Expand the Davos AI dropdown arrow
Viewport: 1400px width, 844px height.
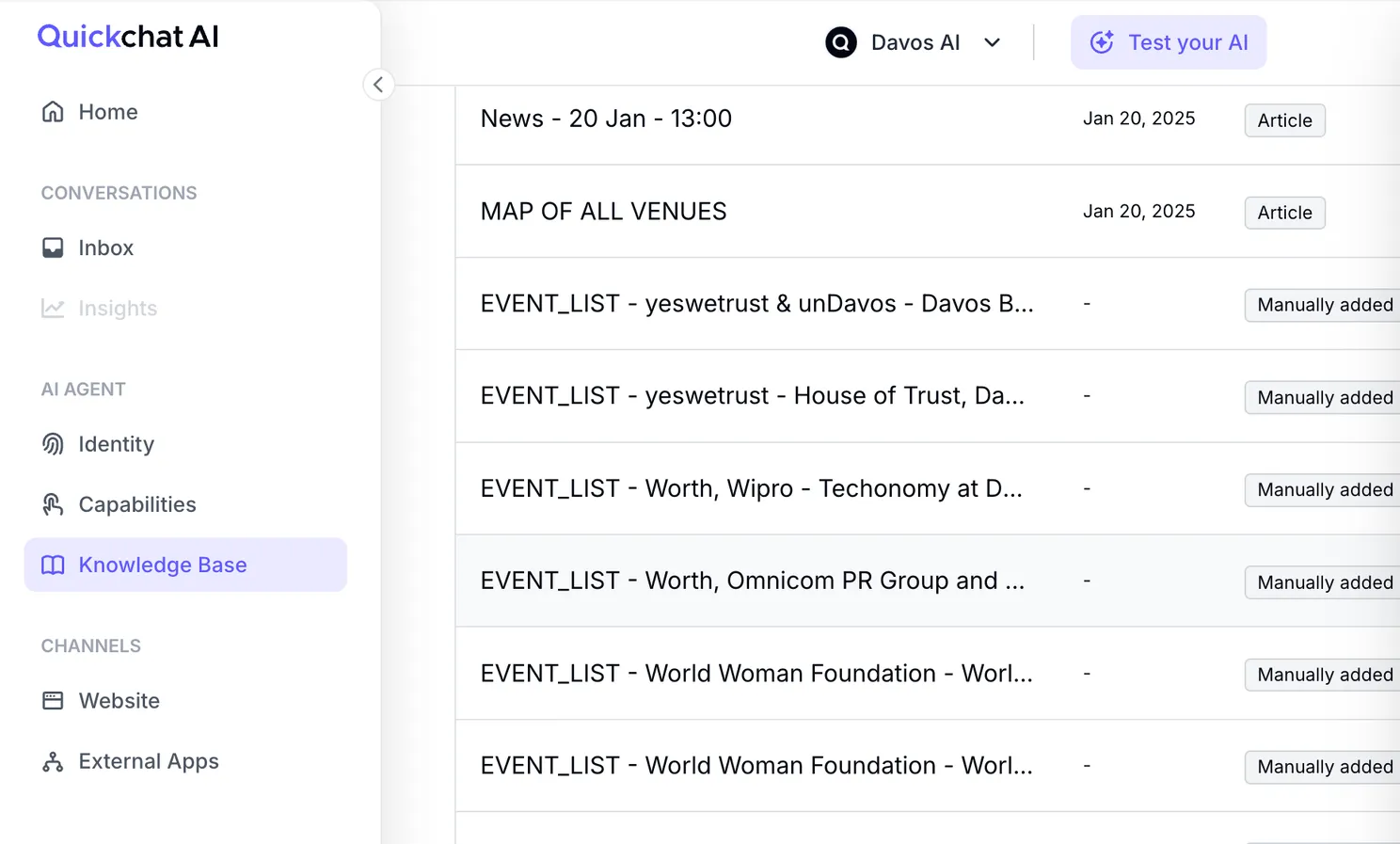click(x=992, y=43)
